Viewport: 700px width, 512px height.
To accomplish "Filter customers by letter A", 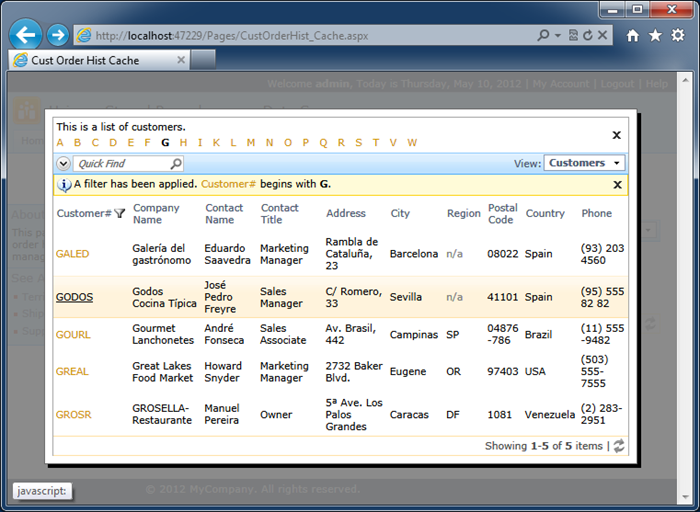I will [60, 143].
